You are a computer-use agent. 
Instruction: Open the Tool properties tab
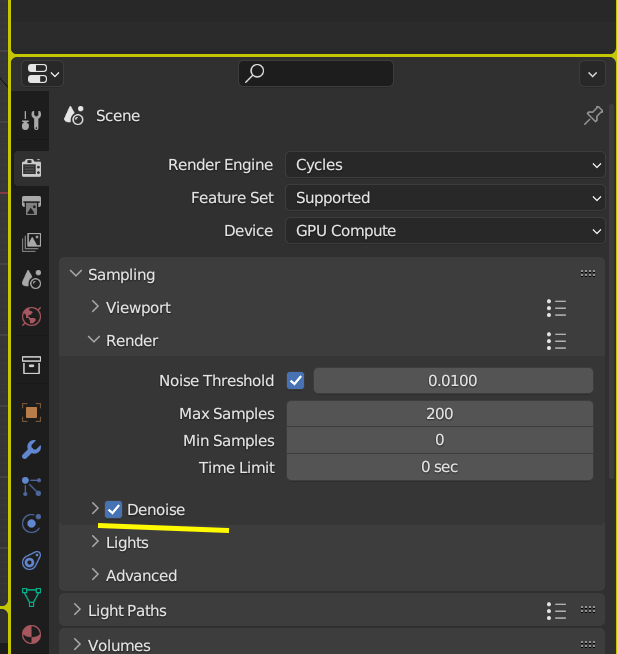(31, 121)
